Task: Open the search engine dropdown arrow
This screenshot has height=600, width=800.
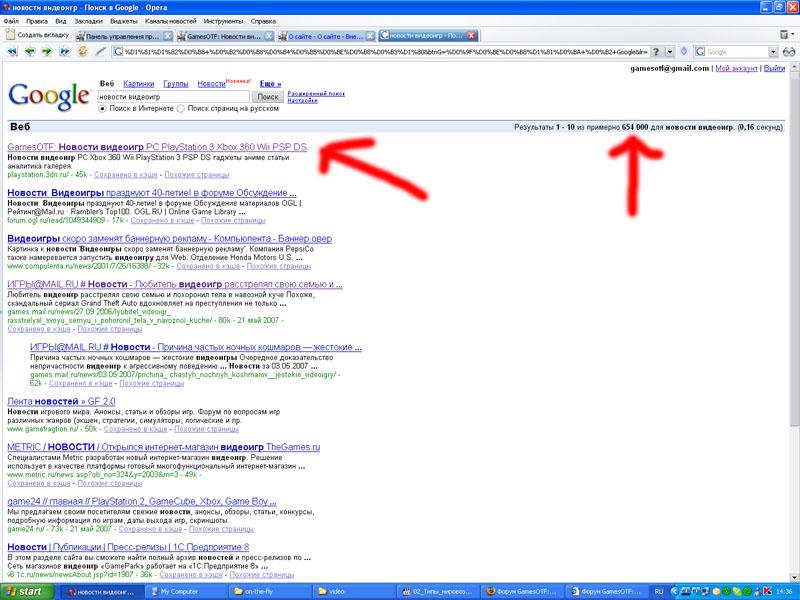Action: click(x=773, y=52)
